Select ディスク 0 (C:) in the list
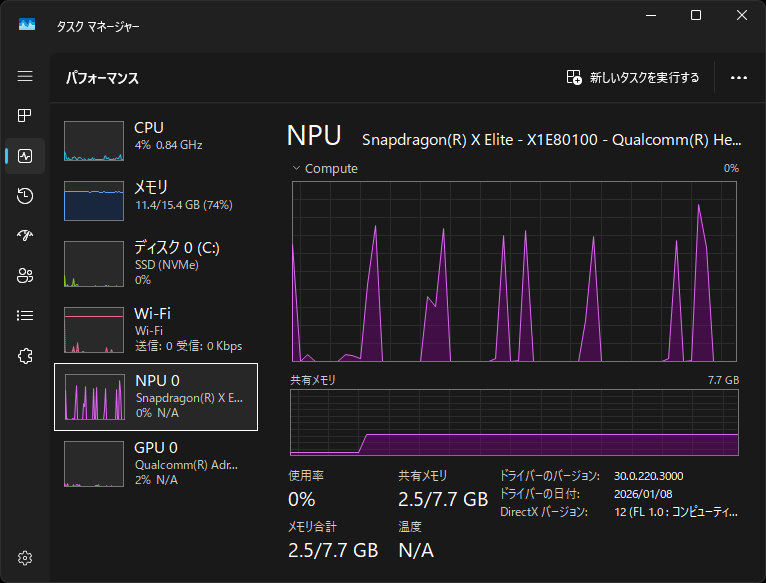766x583 pixels. (156, 263)
